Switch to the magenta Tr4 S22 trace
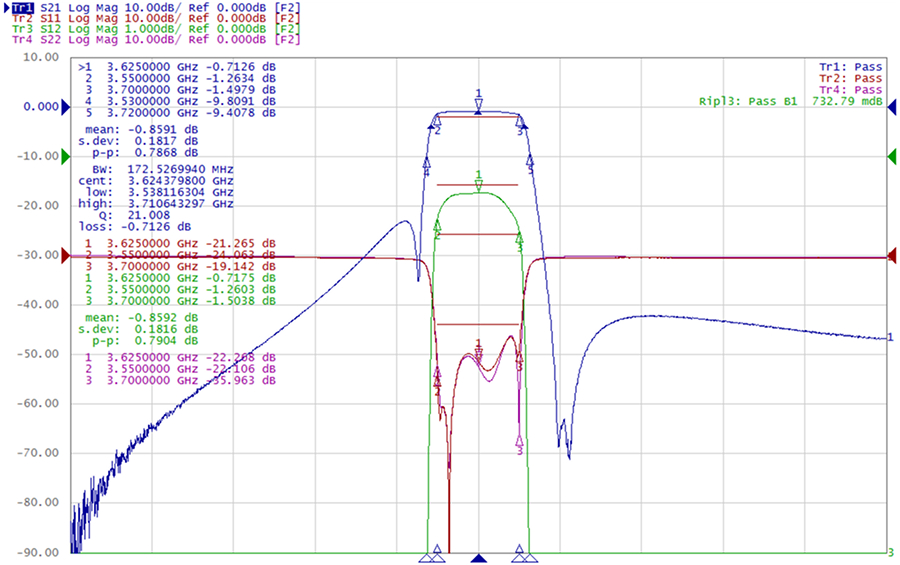The width and height of the screenshot is (900, 565). point(22,40)
